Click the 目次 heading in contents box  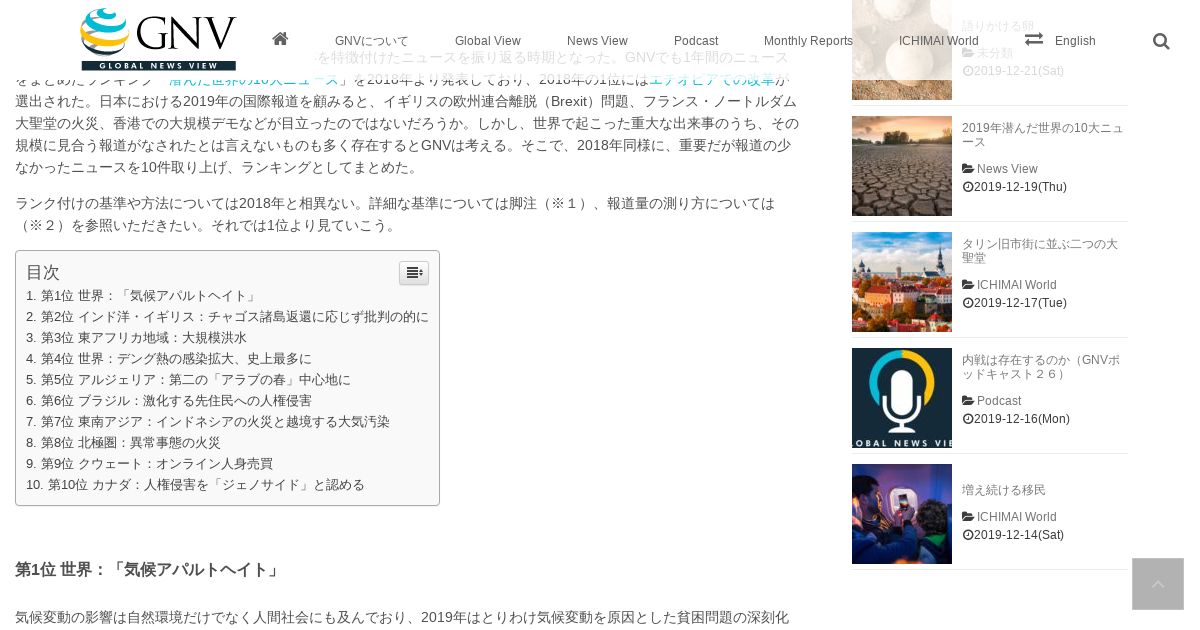[43, 272]
